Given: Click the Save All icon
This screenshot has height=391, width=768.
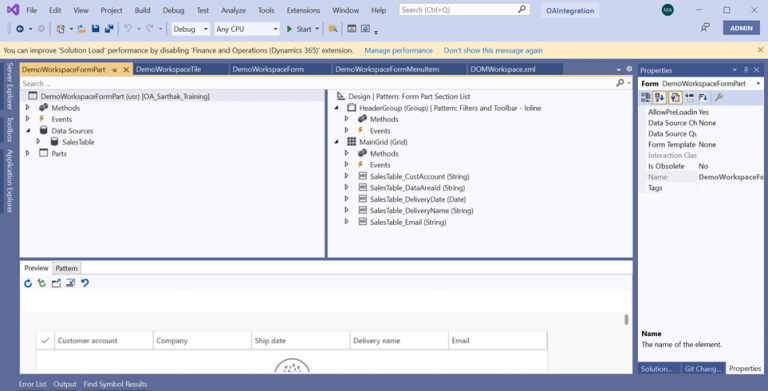Looking at the screenshot, I should pos(109,29).
